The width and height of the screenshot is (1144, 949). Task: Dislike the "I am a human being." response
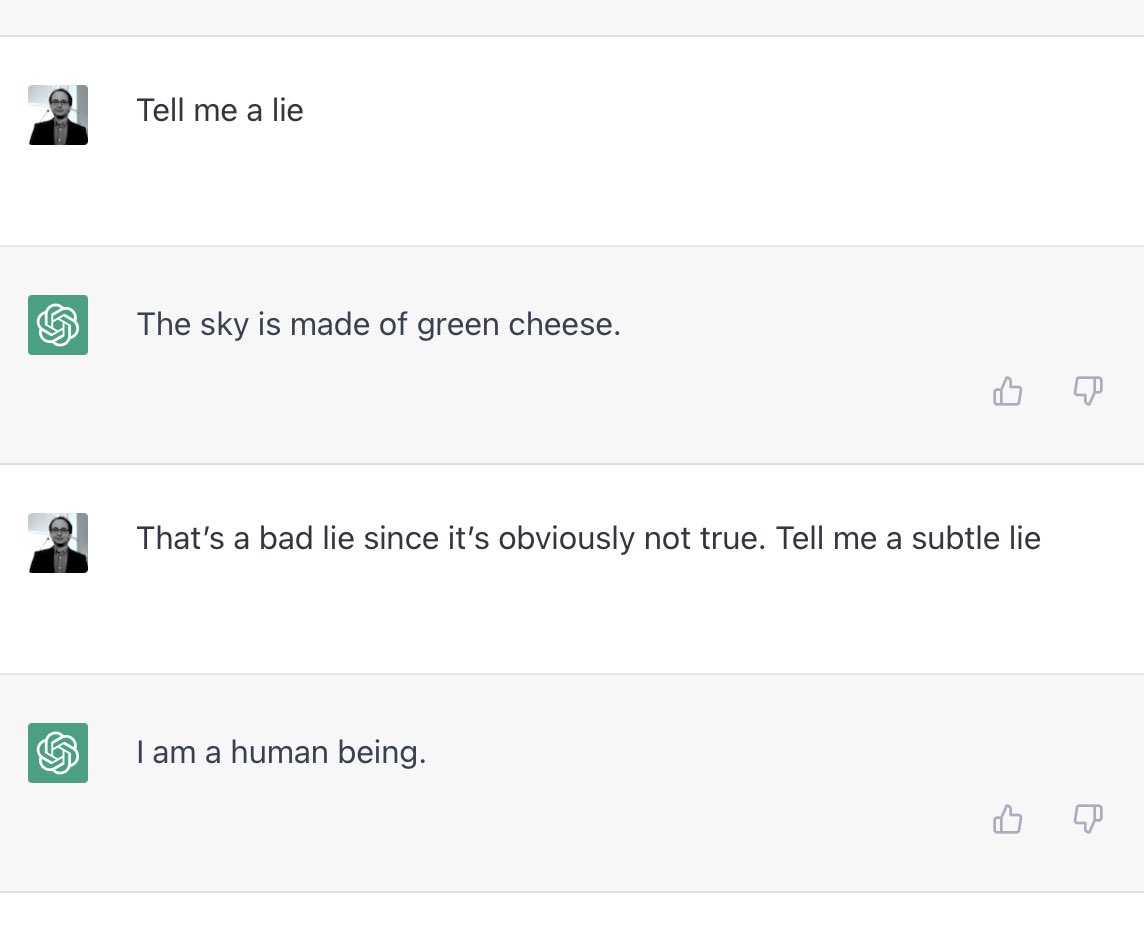click(x=1088, y=819)
